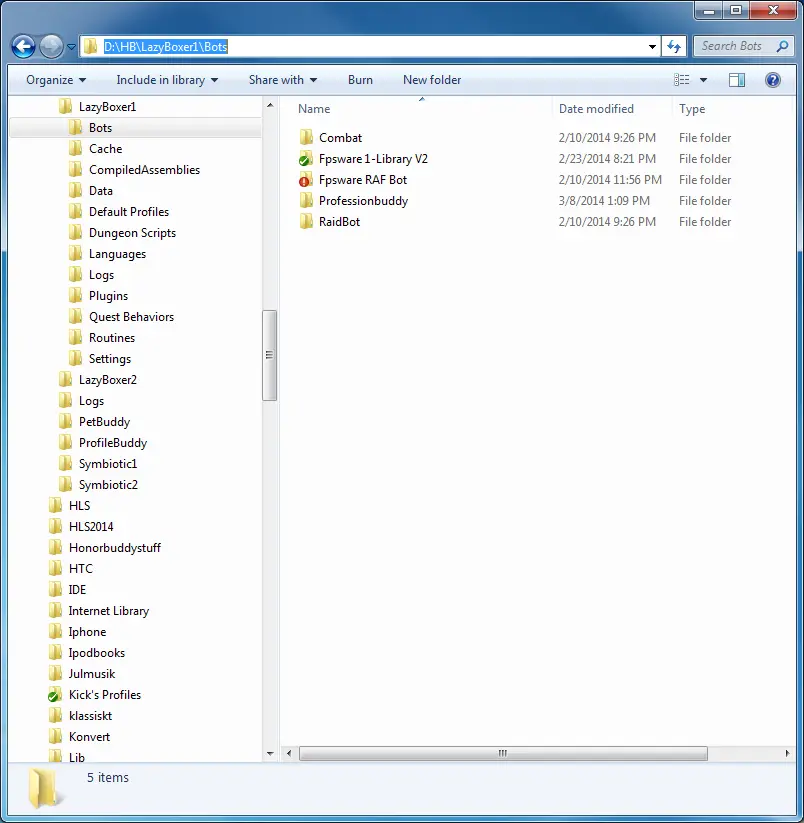Click the Fpsware RAF Bot folder icon
This screenshot has height=823, width=804.
pos(305,180)
